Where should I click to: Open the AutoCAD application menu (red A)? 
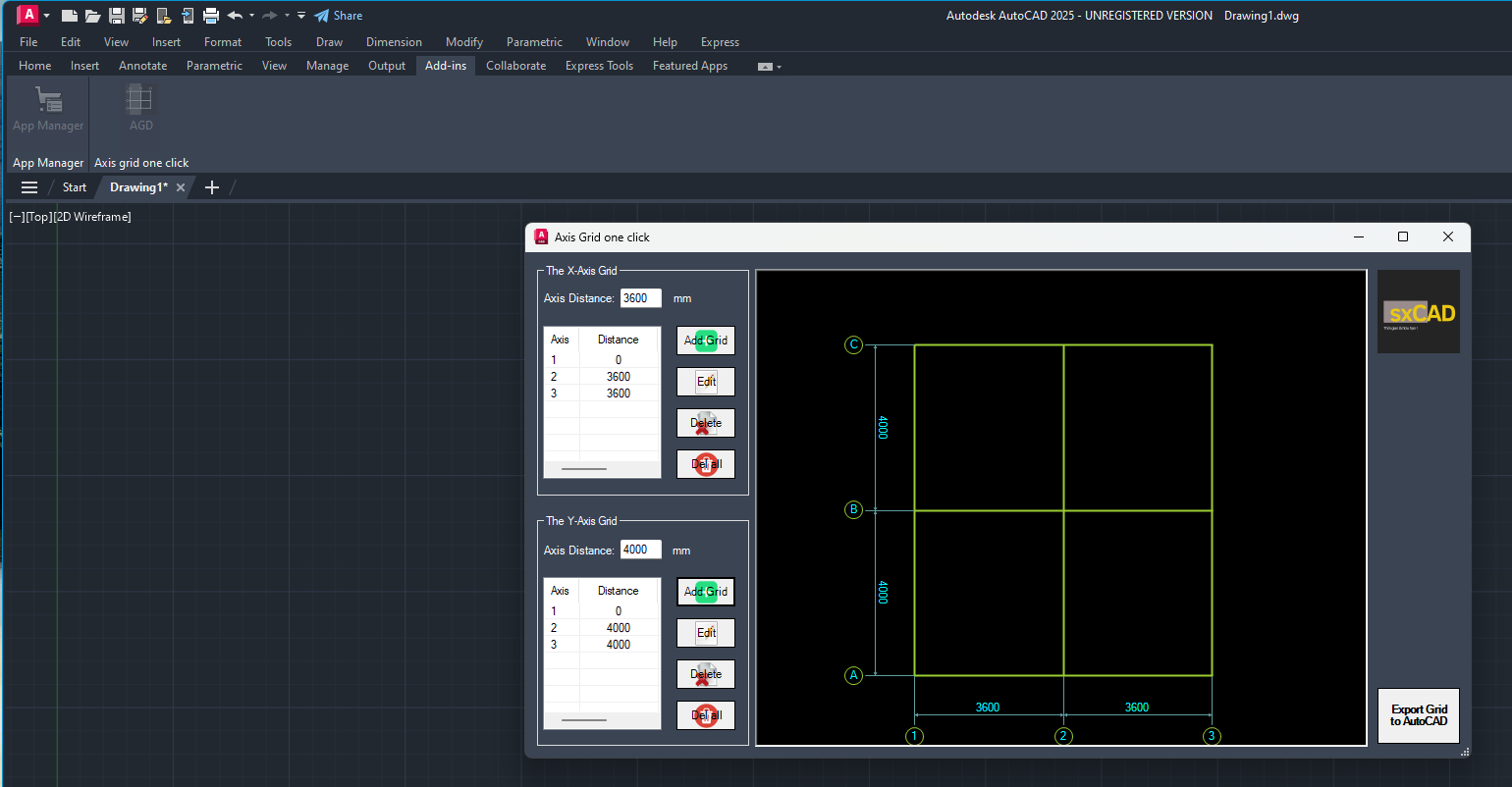tap(28, 15)
